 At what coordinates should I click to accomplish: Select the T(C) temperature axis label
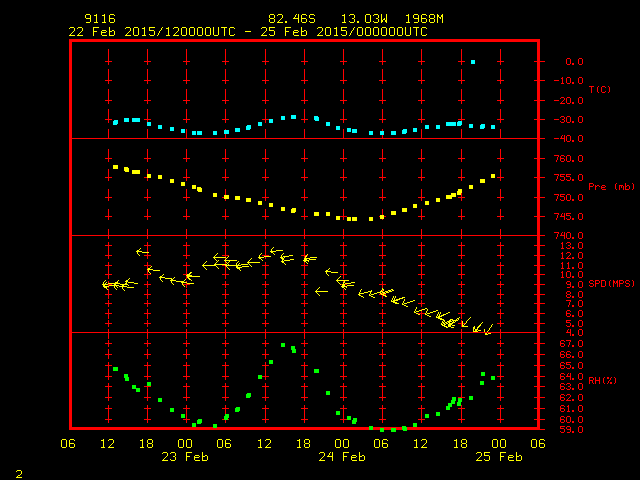(600, 89)
